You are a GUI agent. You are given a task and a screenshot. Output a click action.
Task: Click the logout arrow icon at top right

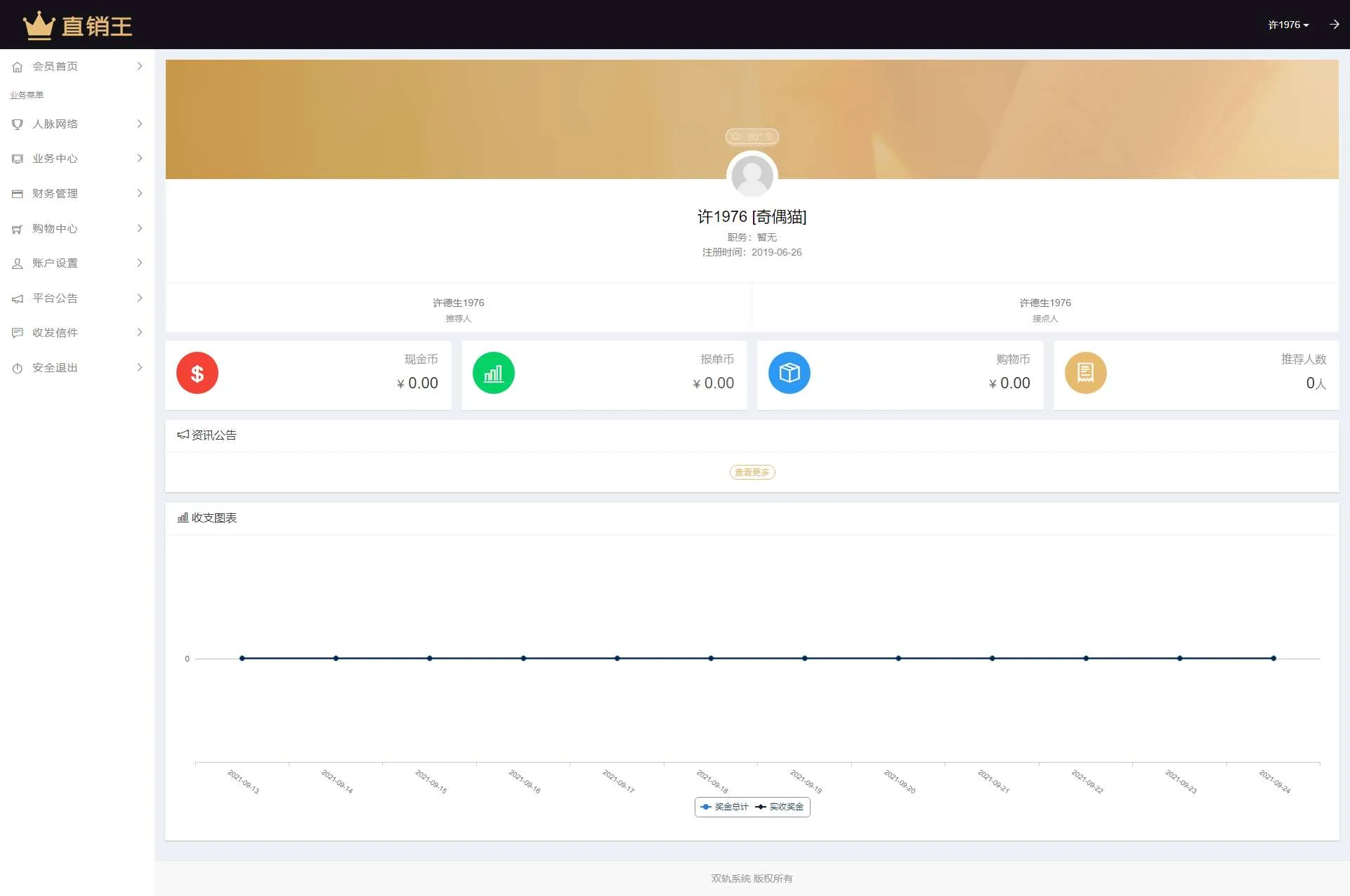[1334, 25]
